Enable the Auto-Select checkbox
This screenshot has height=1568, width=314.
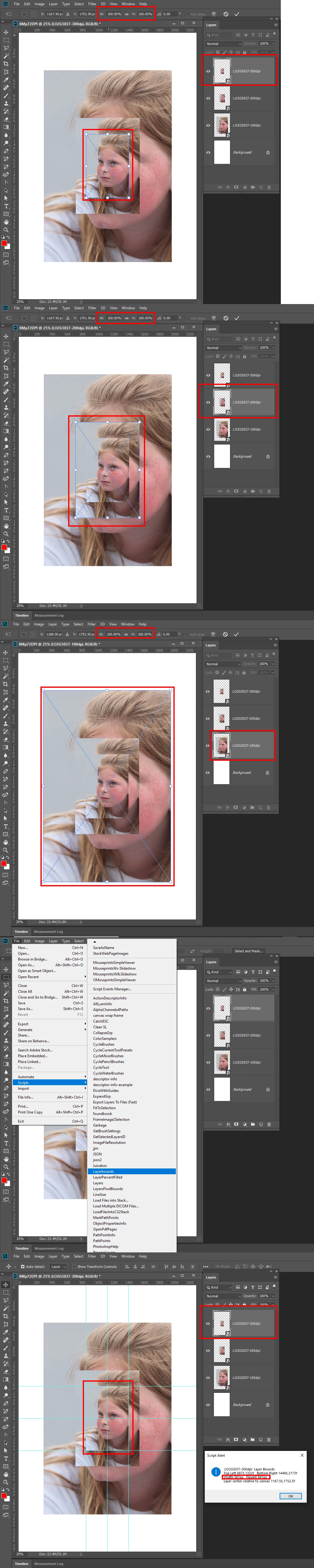[23, 1267]
